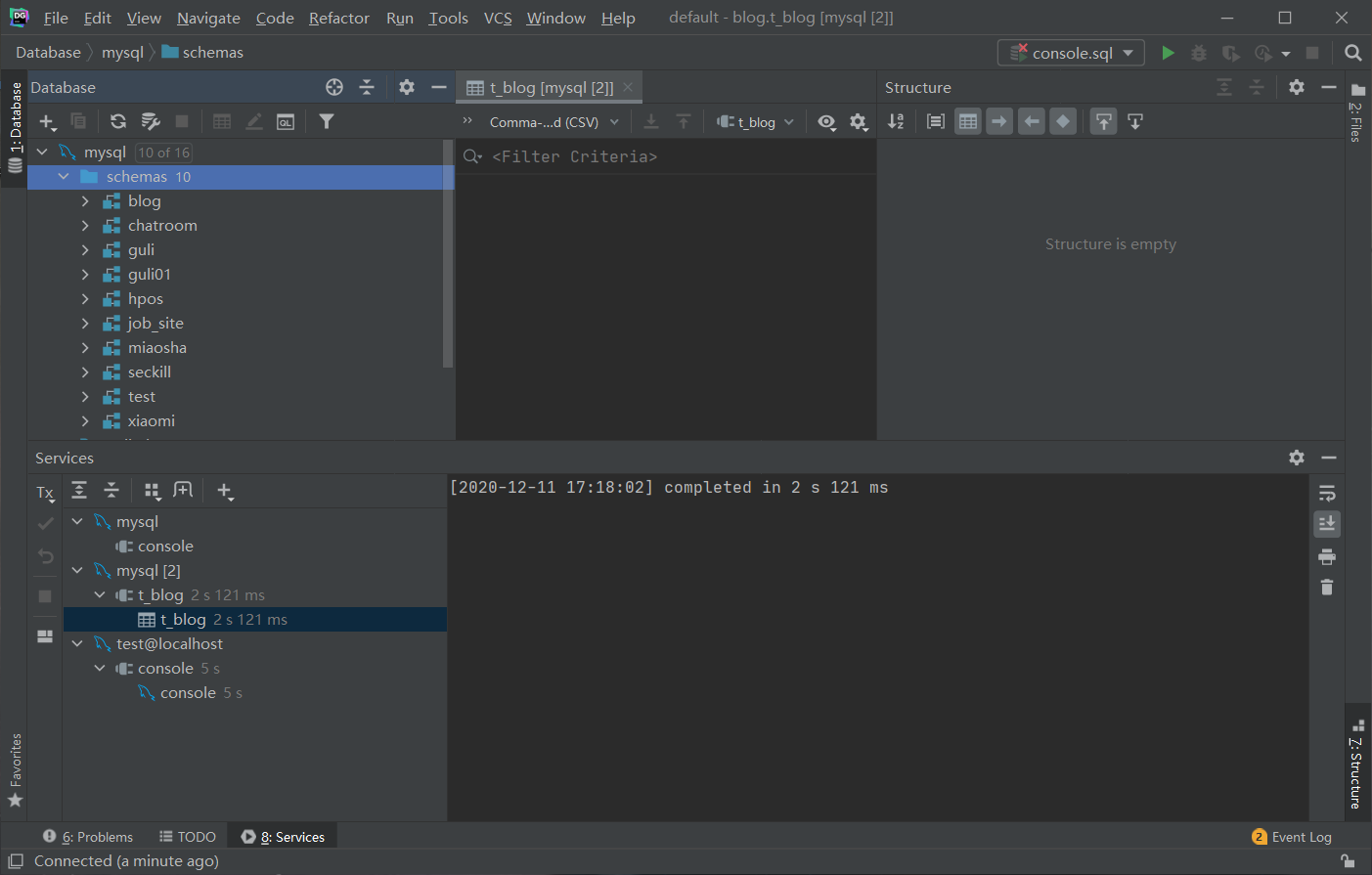The height and width of the screenshot is (875, 1372).
Task: Expand the chatroom schema
Action: [x=85, y=225]
